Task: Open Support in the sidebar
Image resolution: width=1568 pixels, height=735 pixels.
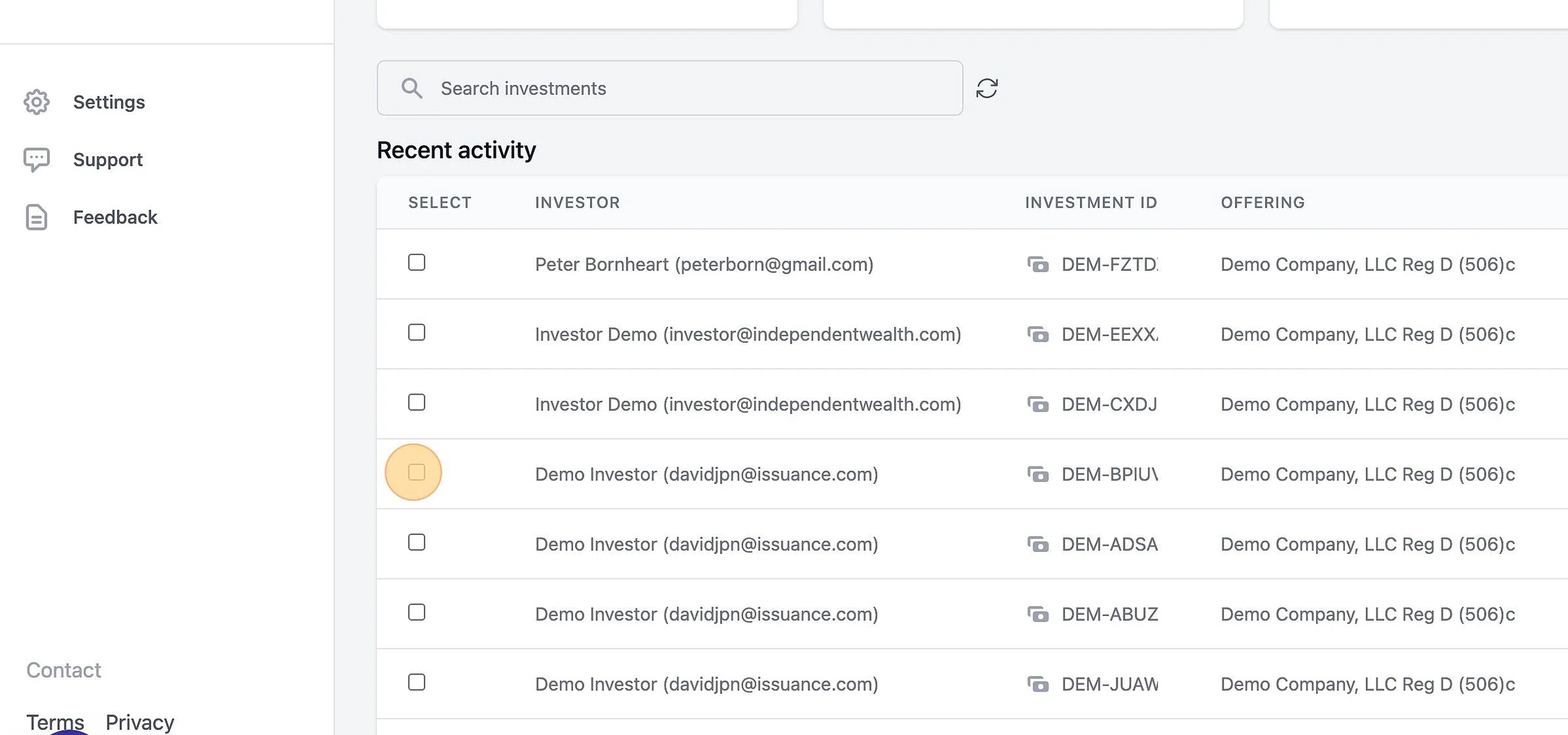Action: coord(108,160)
